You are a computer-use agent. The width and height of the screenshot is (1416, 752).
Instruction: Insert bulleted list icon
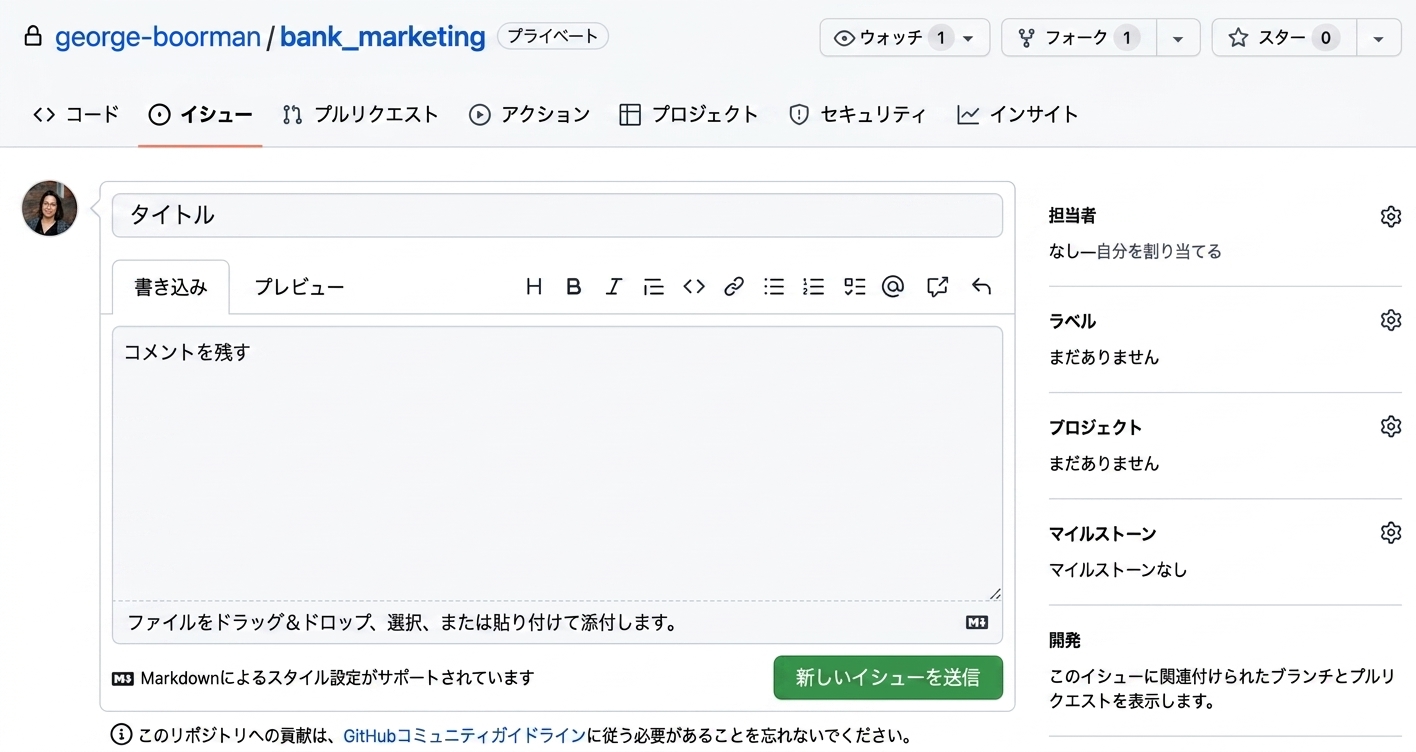pos(774,287)
